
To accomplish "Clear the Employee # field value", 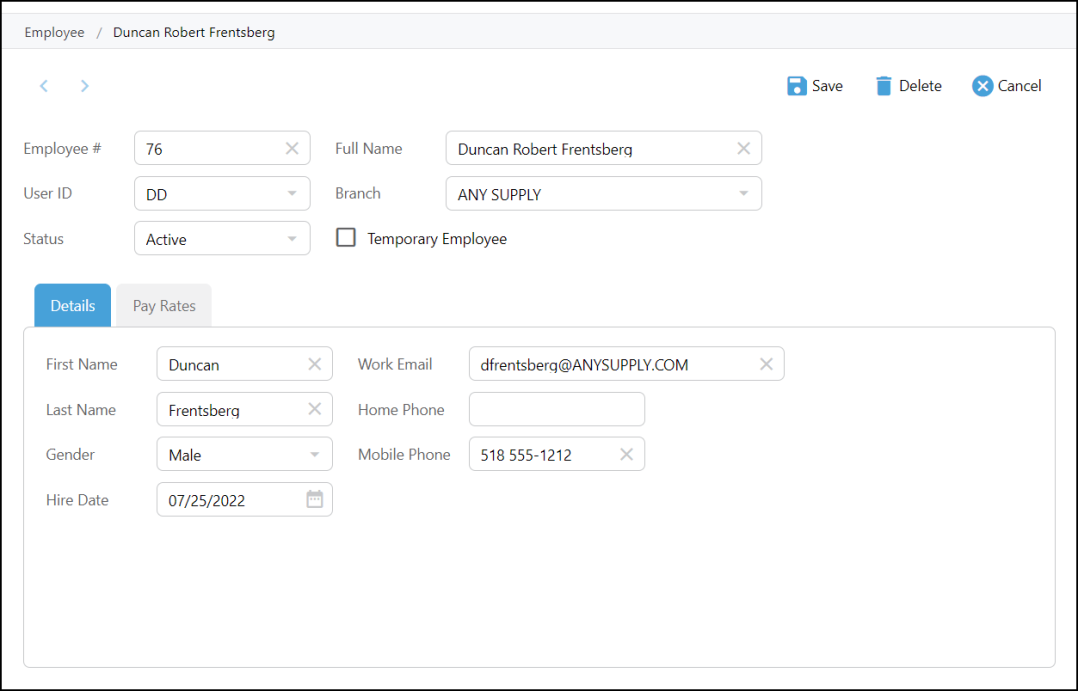I will pos(292,149).
